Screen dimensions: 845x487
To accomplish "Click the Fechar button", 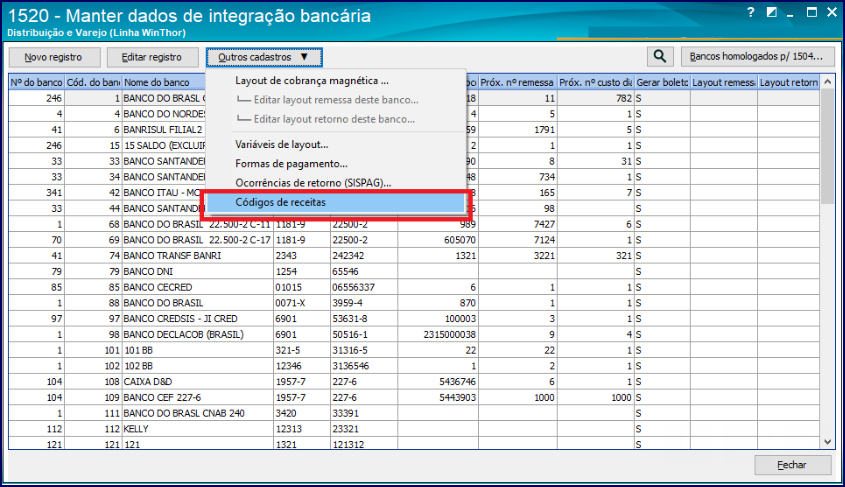I will [792, 465].
